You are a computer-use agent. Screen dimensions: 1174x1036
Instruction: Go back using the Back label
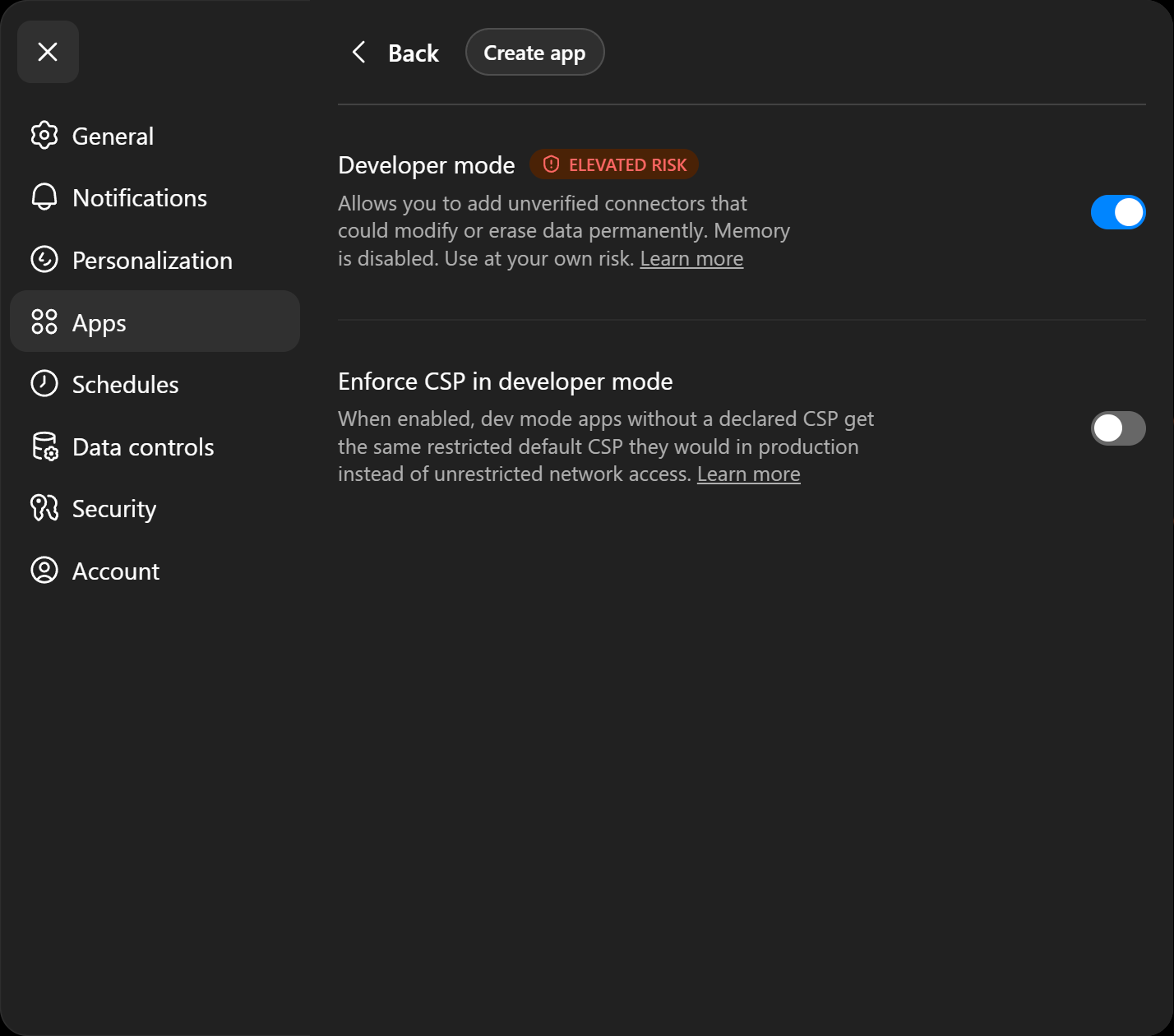coord(414,53)
